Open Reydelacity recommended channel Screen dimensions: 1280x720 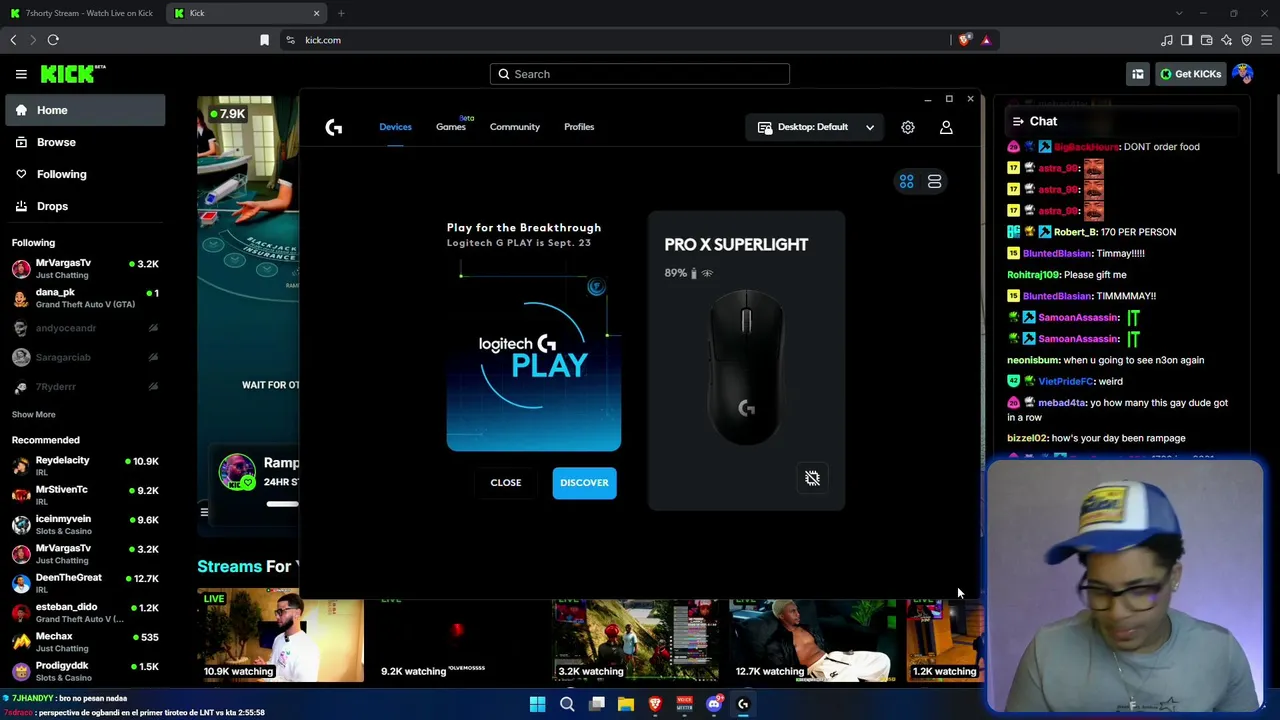click(85, 466)
